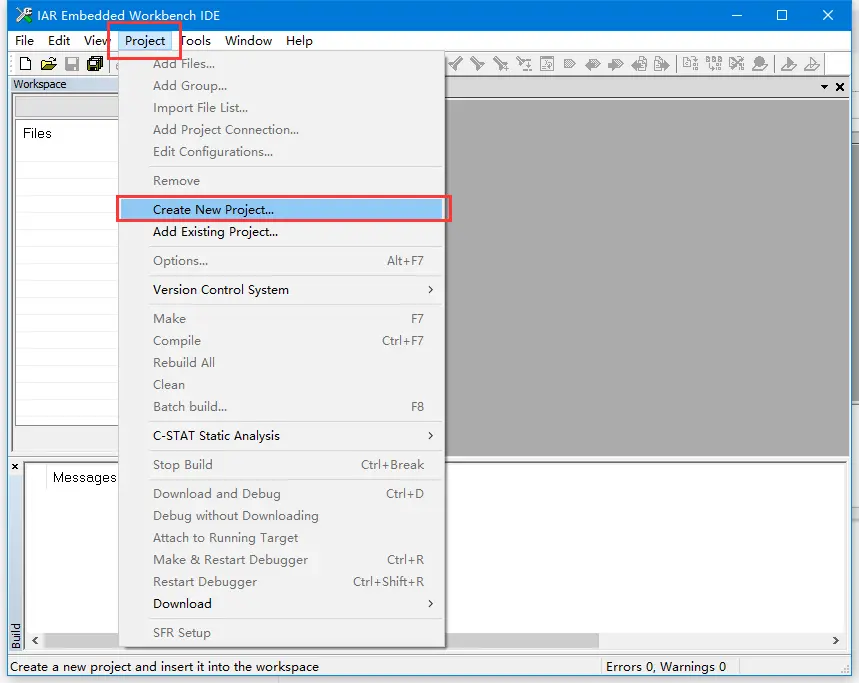Click the Toggle Bookmark icon
This screenshot has height=683, width=859.
tap(570, 64)
